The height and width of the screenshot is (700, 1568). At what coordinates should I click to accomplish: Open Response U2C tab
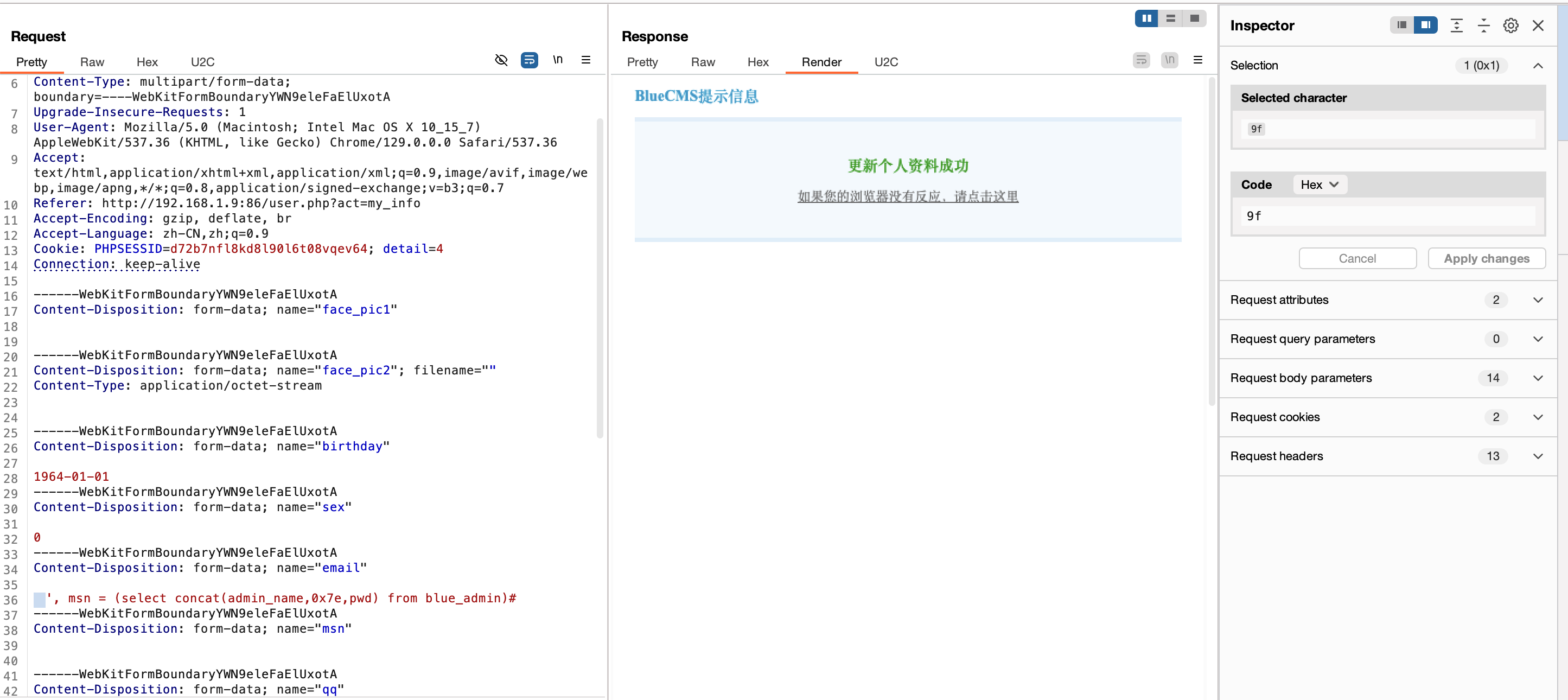885,62
